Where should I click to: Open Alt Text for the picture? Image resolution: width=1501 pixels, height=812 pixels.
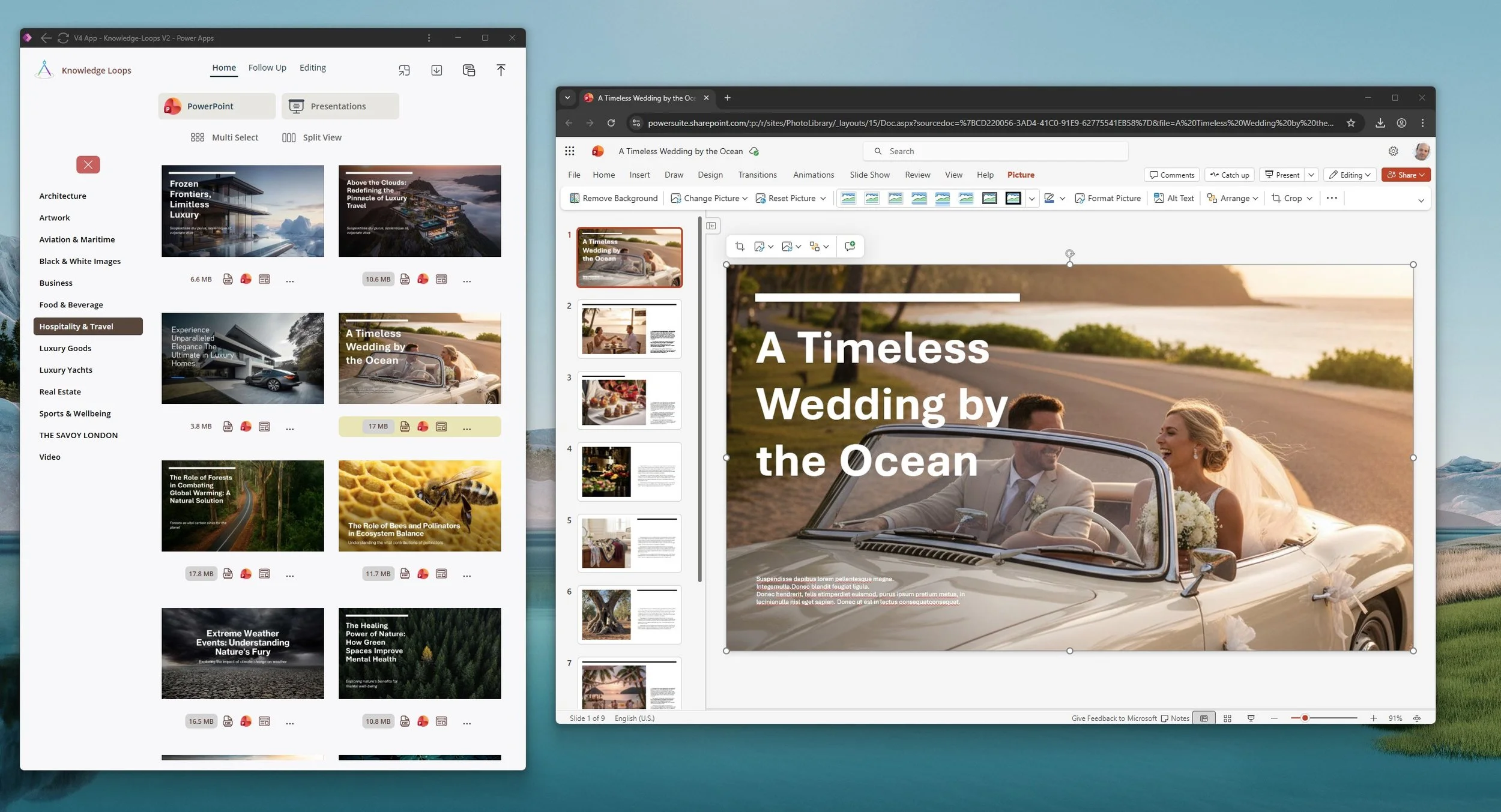[1174, 198]
